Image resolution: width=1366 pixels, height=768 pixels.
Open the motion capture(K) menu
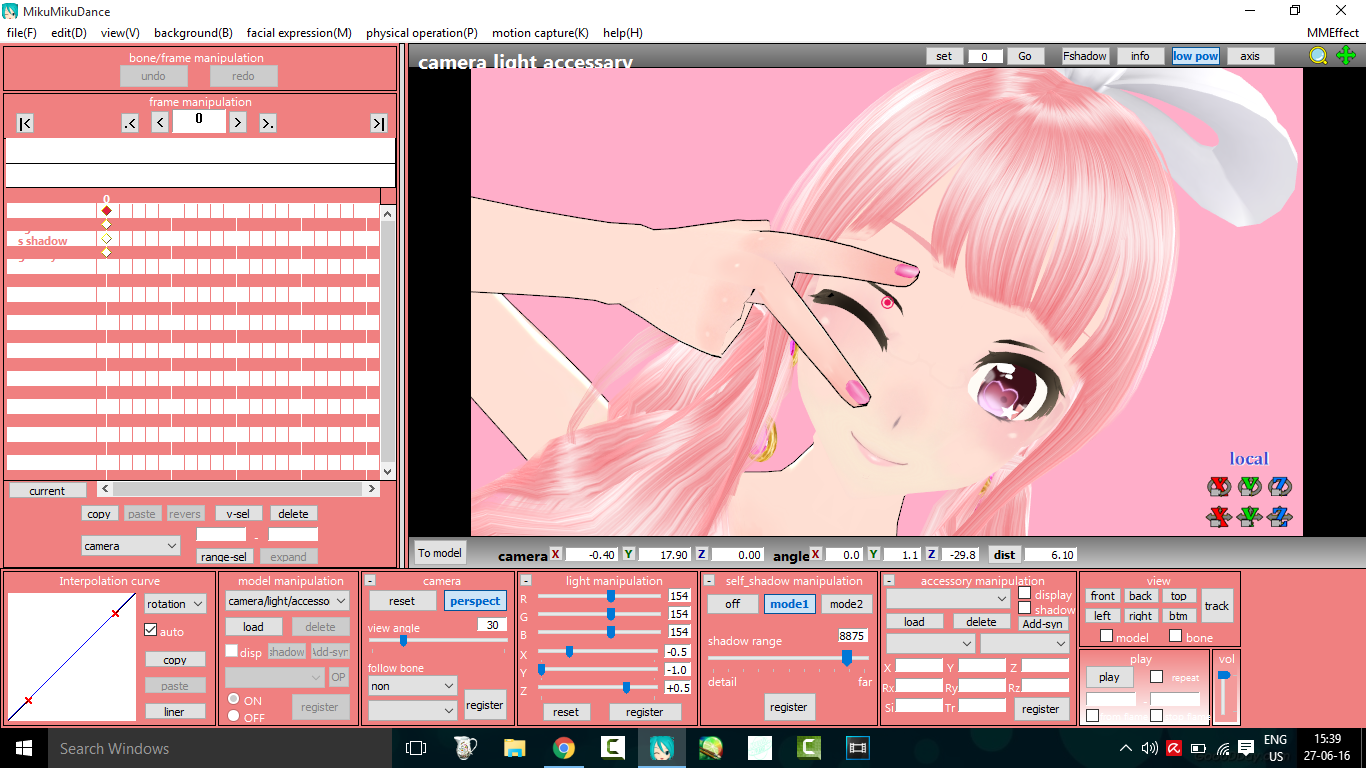point(540,33)
